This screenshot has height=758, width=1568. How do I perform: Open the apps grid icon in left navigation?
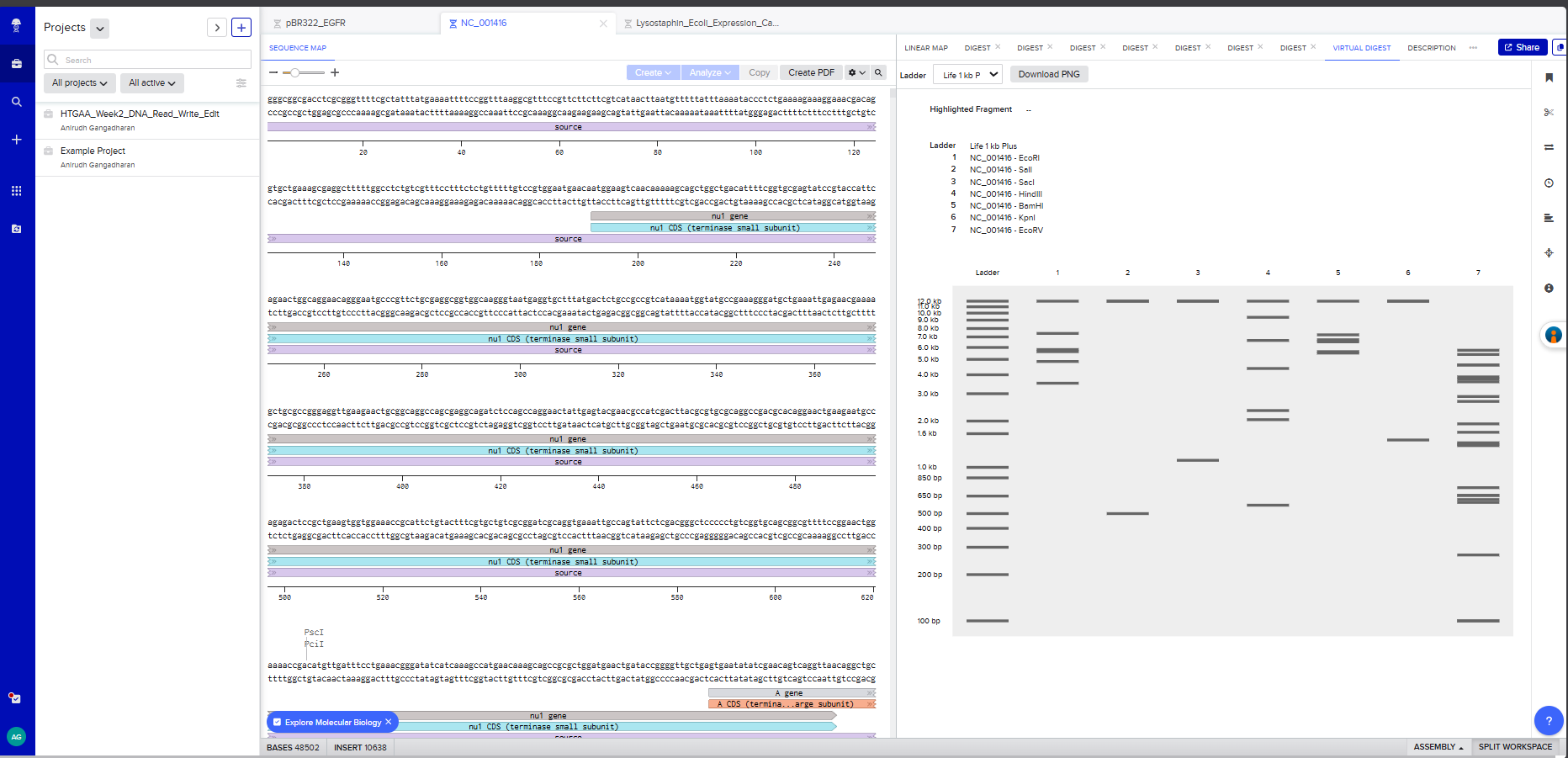point(16,191)
